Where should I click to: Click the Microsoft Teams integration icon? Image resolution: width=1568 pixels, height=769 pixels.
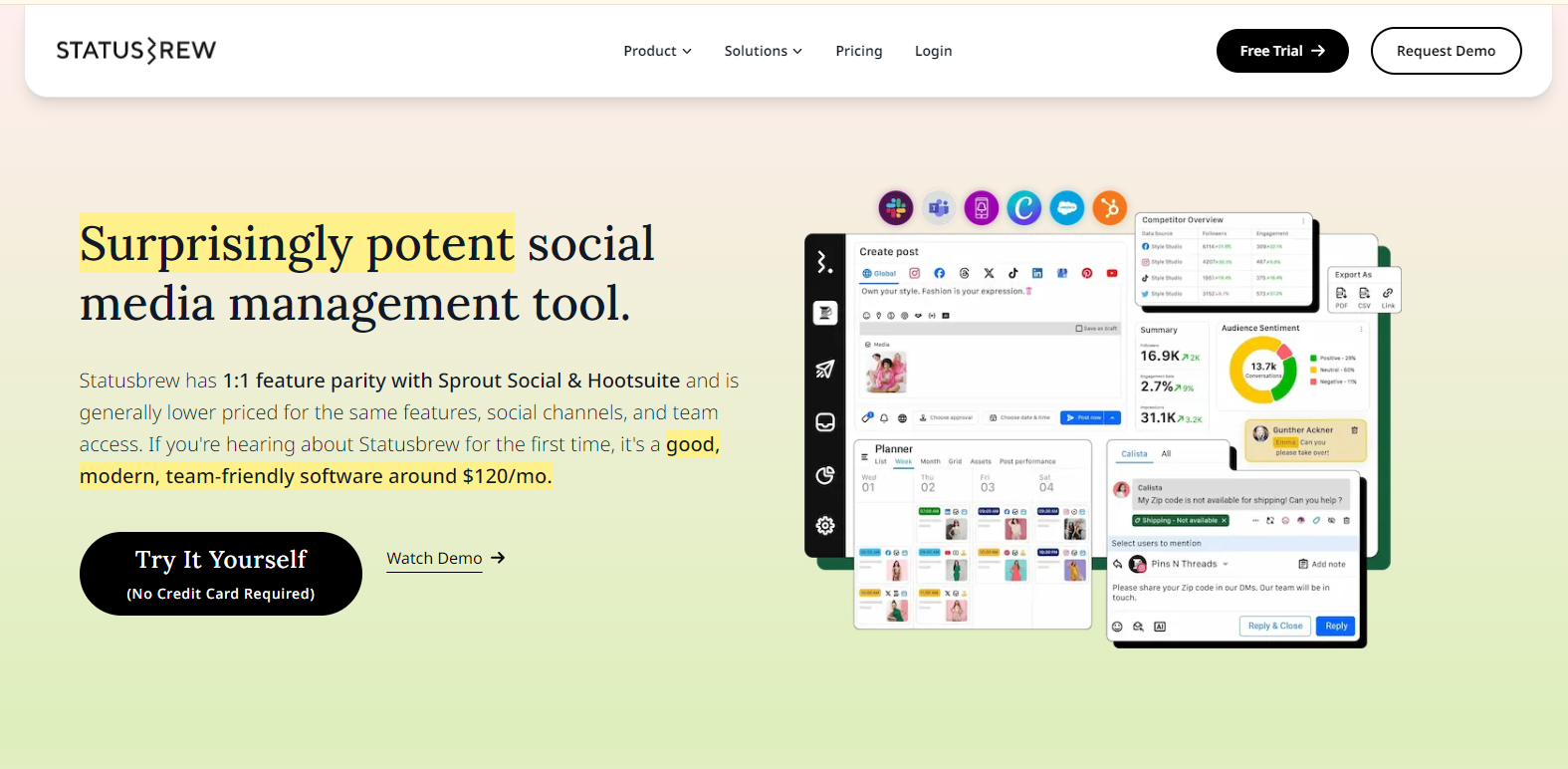(x=939, y=208)
